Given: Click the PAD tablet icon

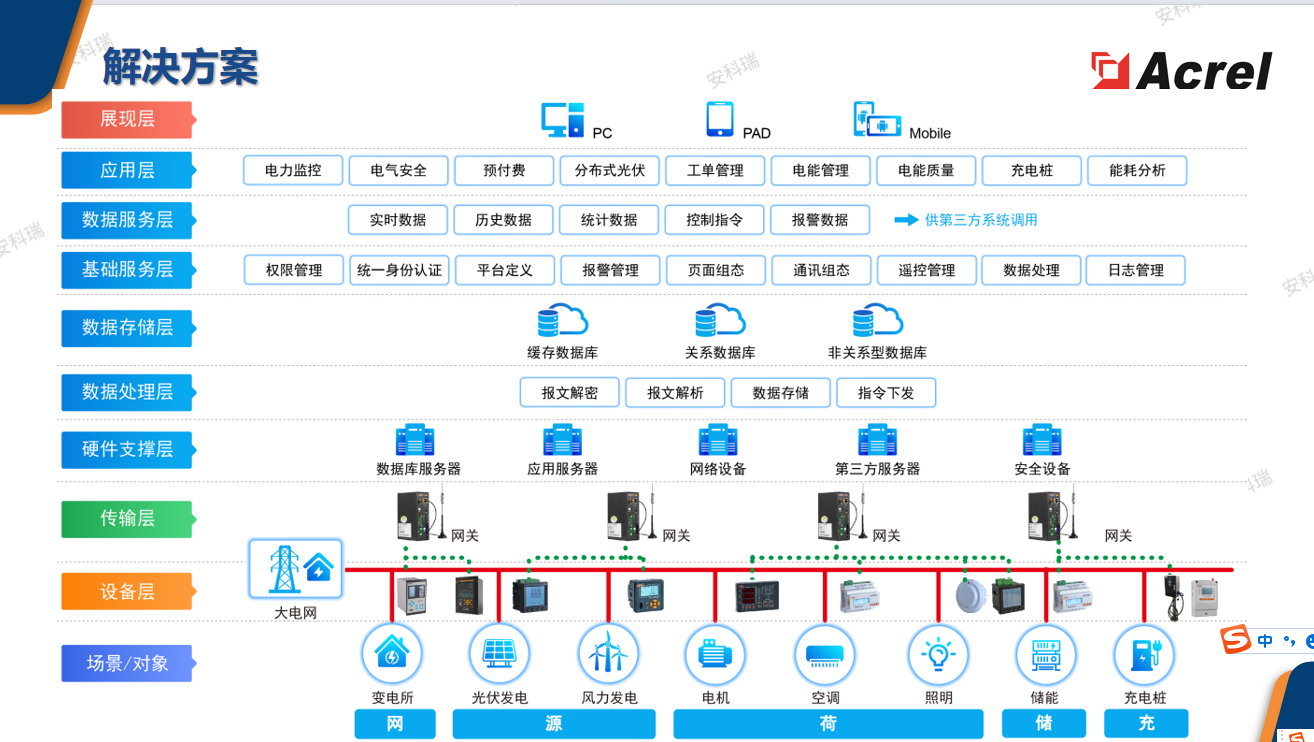Looking at the screenshot, I should point(720,119).
